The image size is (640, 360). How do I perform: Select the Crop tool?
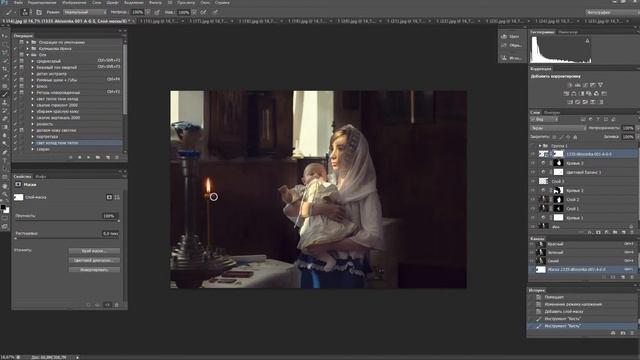(5, 69)
